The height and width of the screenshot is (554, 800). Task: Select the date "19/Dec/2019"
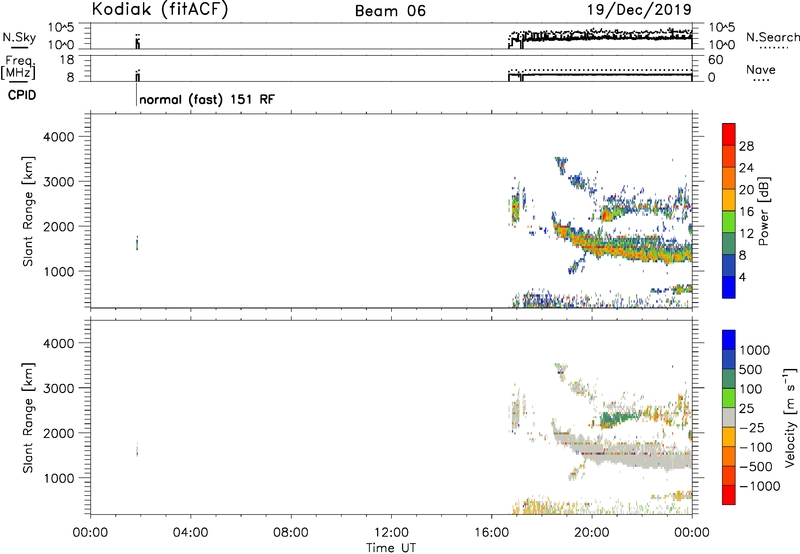639,9
